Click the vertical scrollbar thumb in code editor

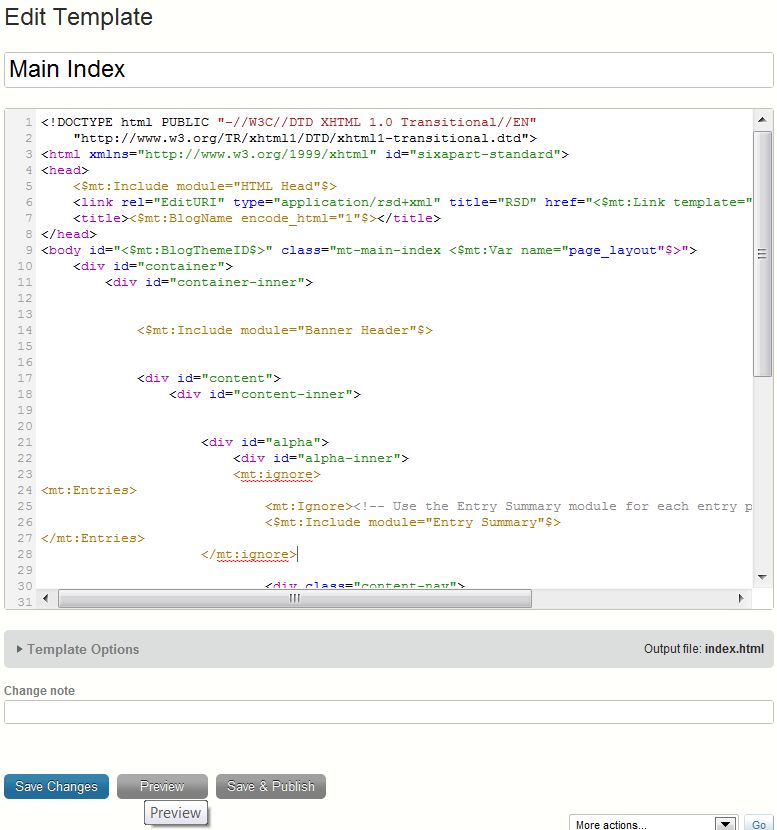[x=762, y=254]
